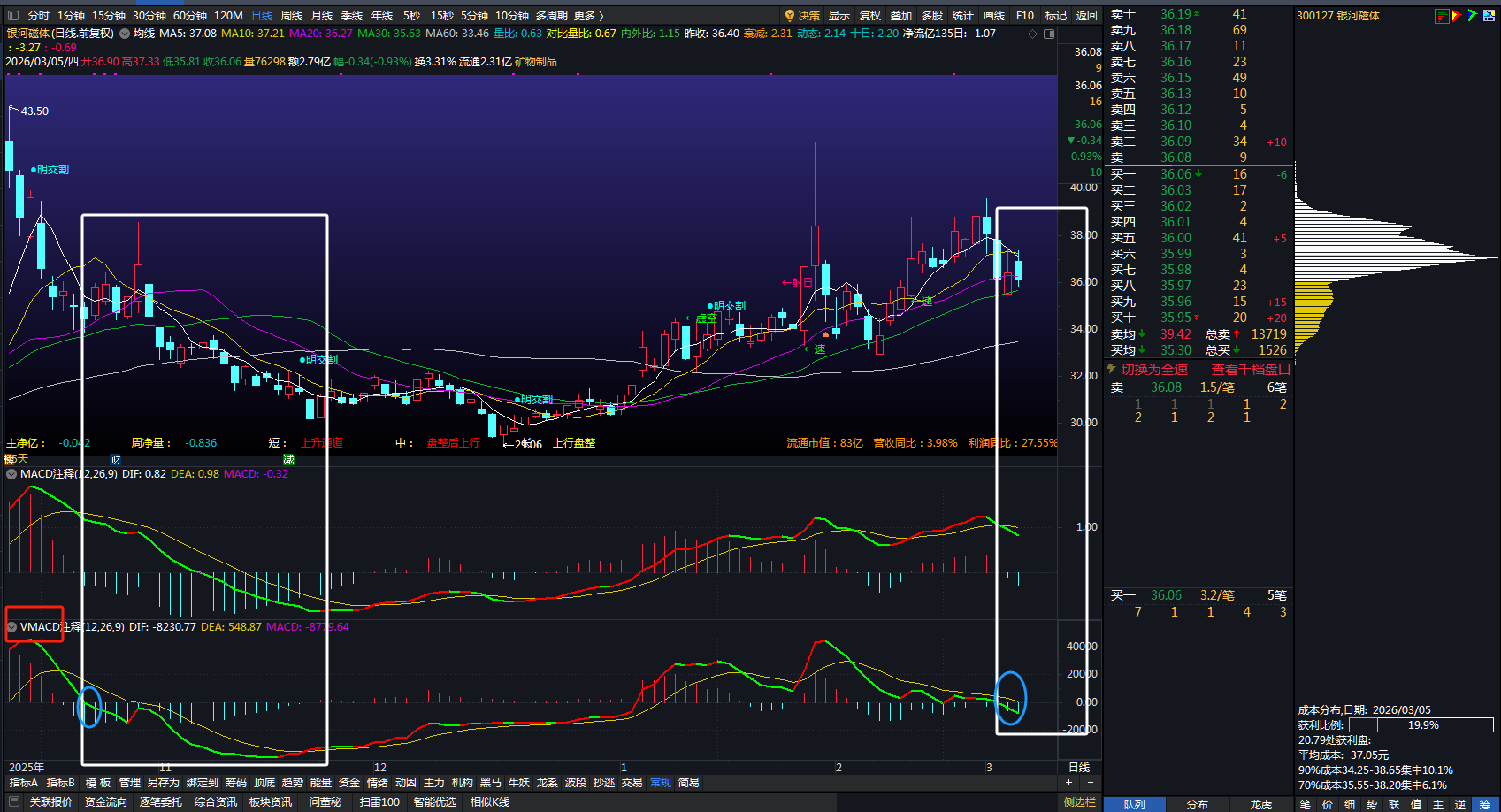Click the lightning icon beside 切换为全速

click(x=1111, y=369)
